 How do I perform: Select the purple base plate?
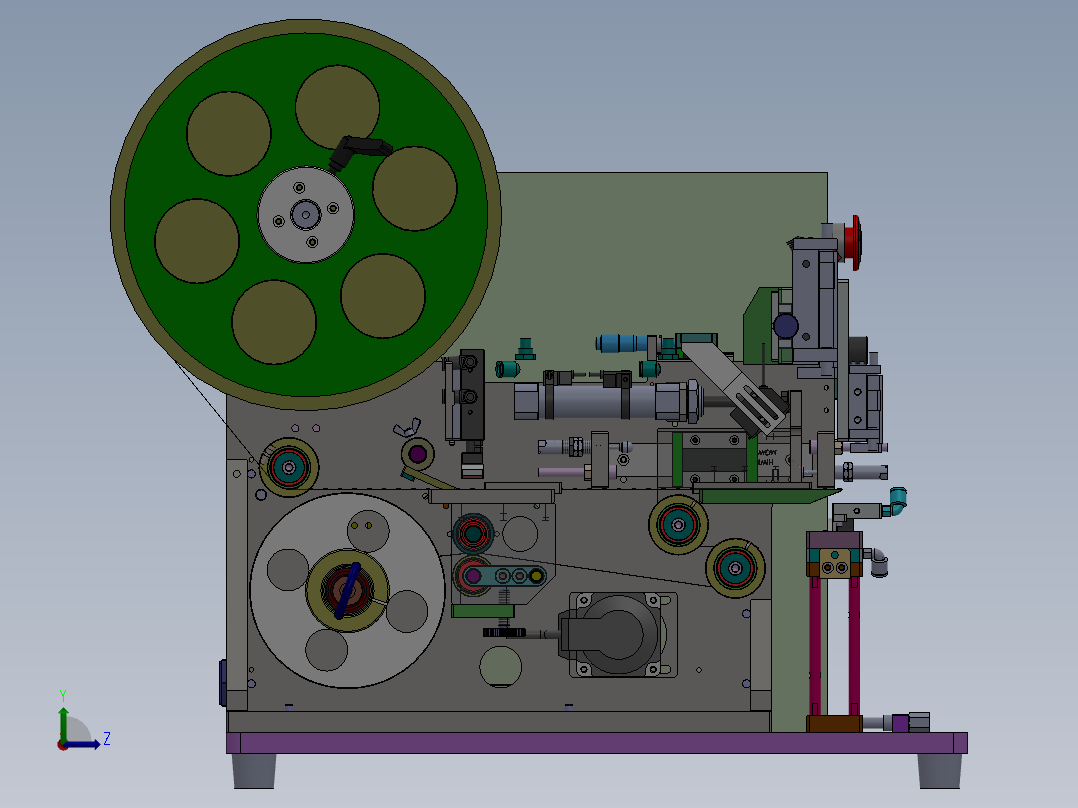tap(597, 743)
